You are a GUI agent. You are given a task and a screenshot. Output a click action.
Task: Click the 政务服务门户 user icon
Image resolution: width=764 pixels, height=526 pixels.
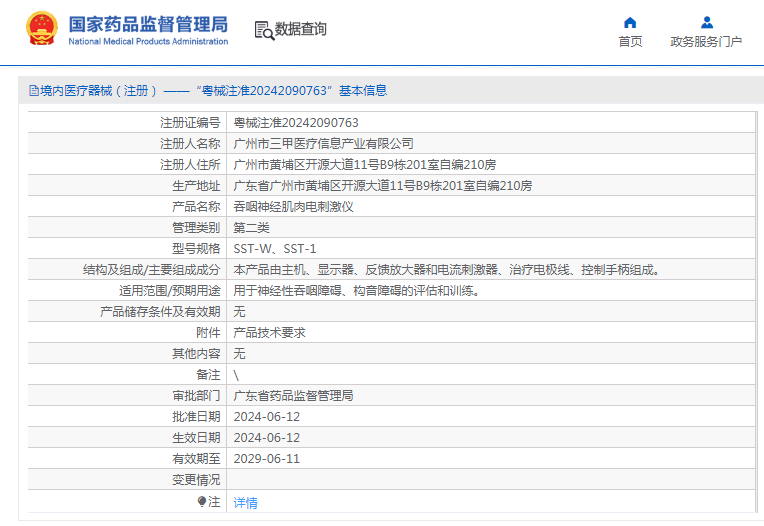(x=707, y=22)
